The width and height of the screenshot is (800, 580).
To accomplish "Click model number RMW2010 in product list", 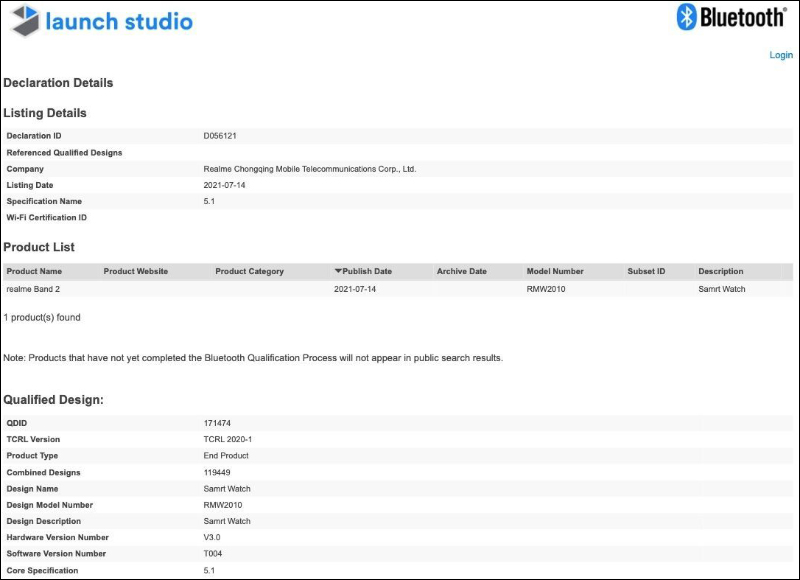I will coord(546,289).
